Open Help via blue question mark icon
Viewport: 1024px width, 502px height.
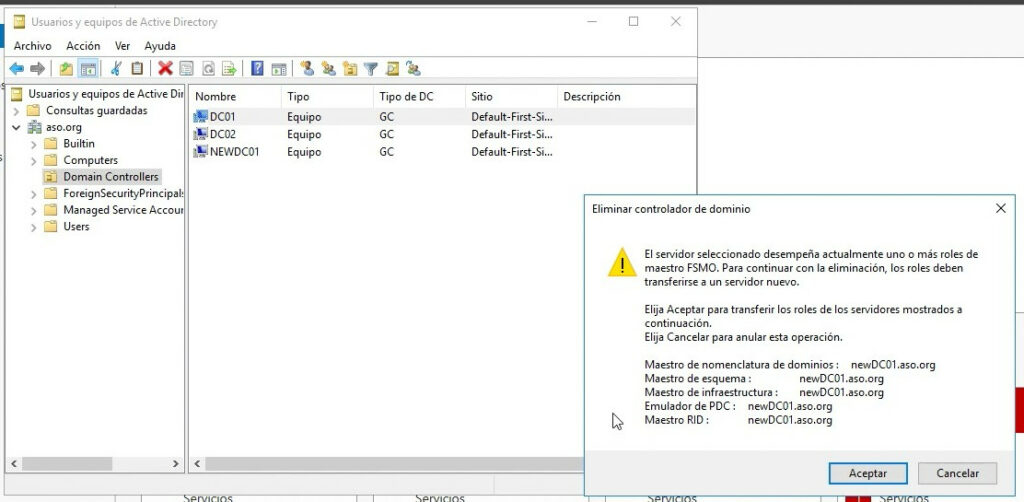click(x=257, y=69)
